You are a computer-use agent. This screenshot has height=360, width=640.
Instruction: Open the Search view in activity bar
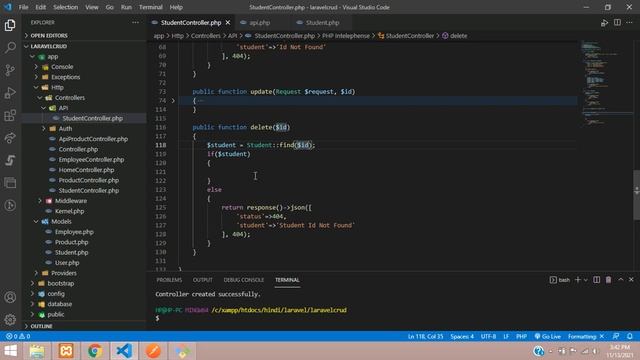pyautogui.click(x=10, y=47)
